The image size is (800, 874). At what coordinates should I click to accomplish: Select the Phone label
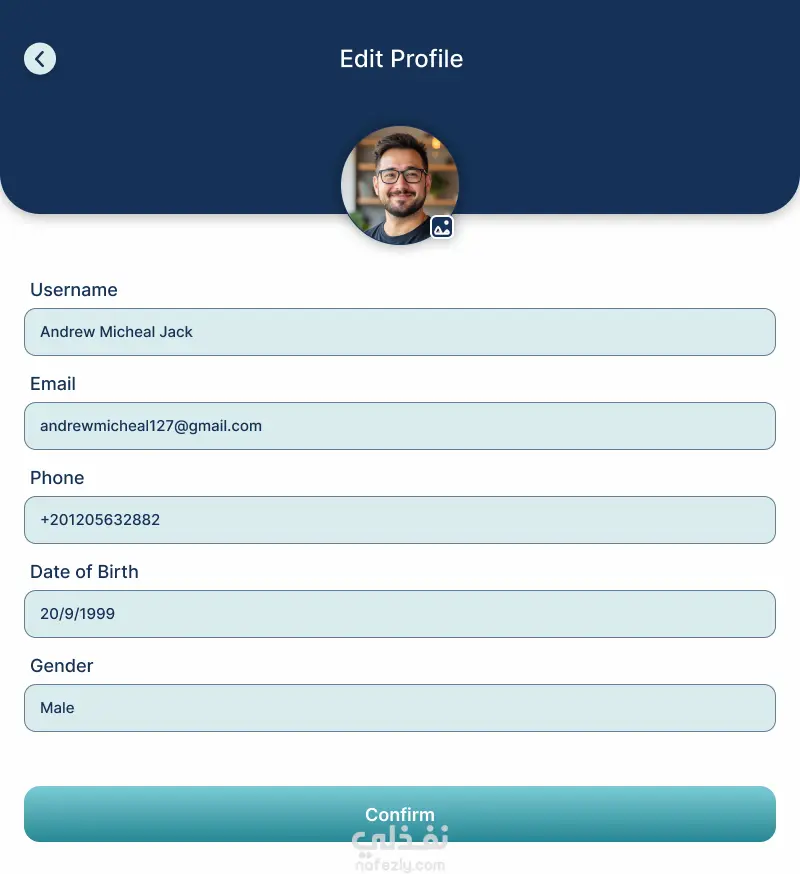(57, 478)
